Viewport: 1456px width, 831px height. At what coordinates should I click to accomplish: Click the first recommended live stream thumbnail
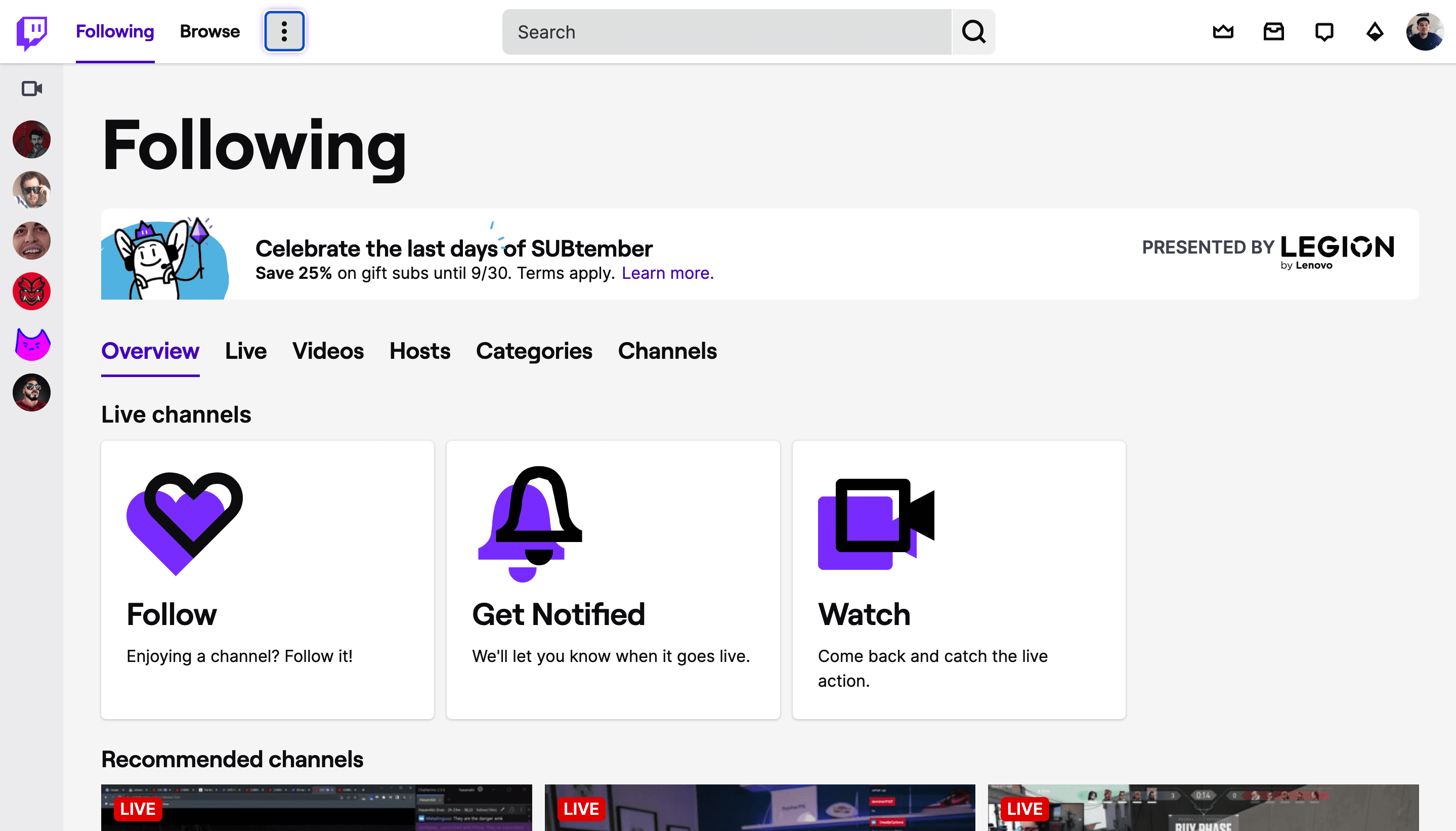coord(316,808)
